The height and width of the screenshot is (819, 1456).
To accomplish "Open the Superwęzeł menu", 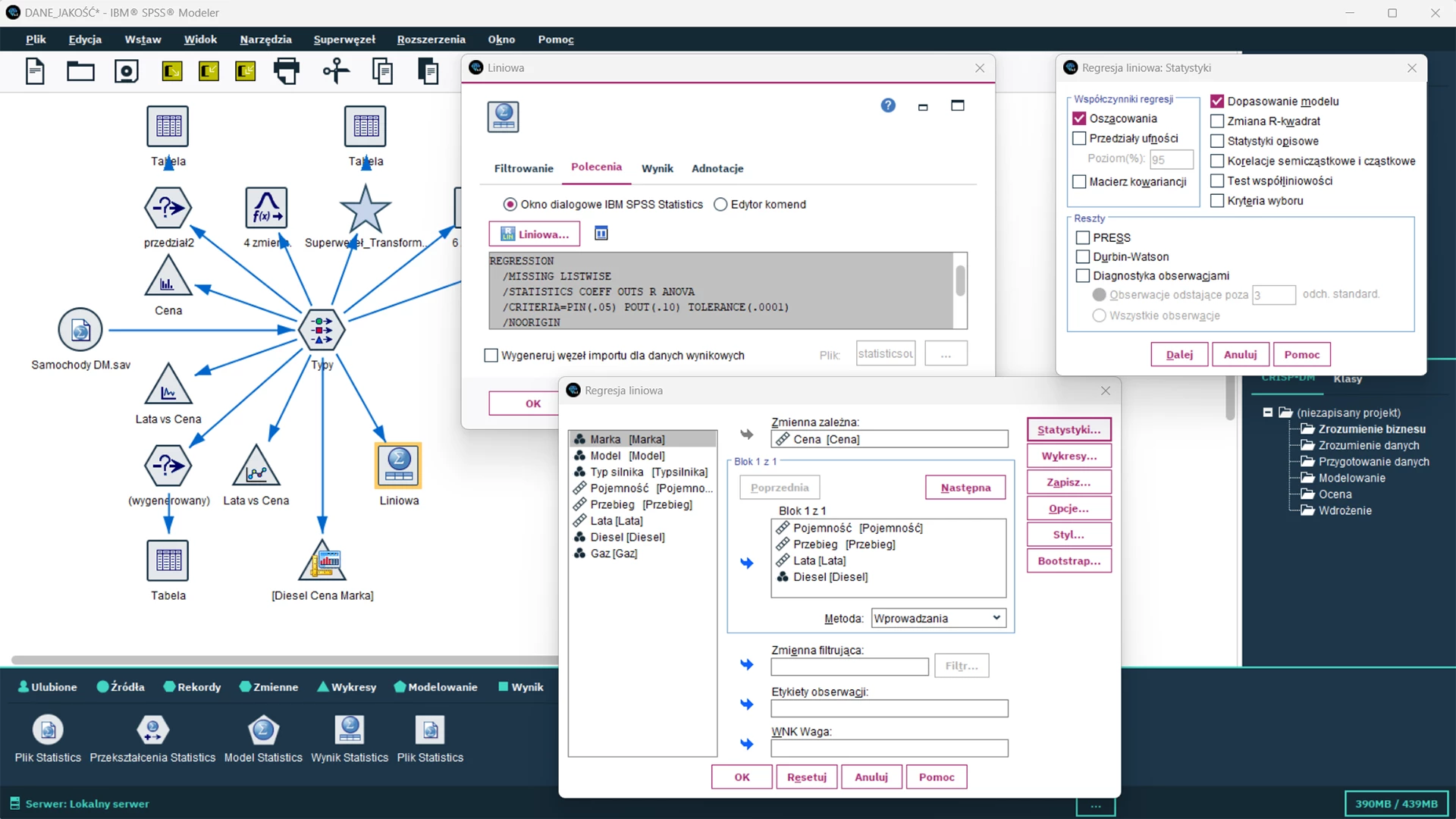I will point(344,39).
